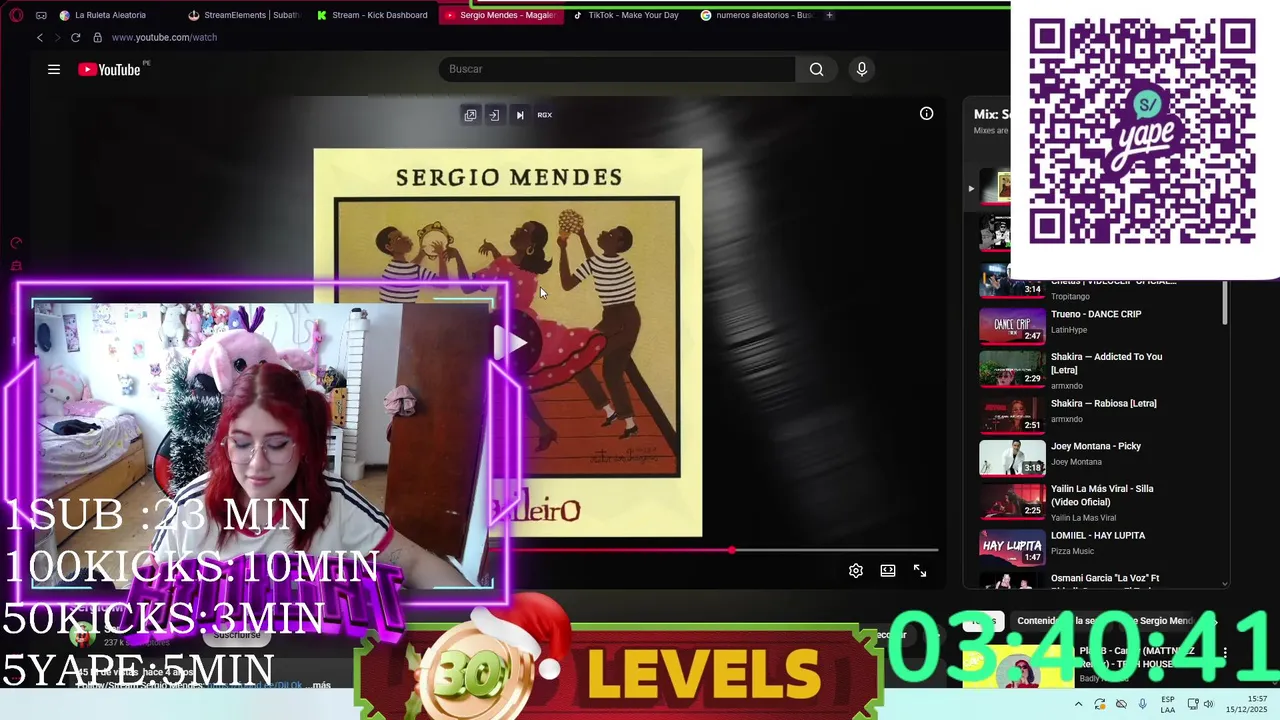Click the Pizza Music channel name

1072,551
